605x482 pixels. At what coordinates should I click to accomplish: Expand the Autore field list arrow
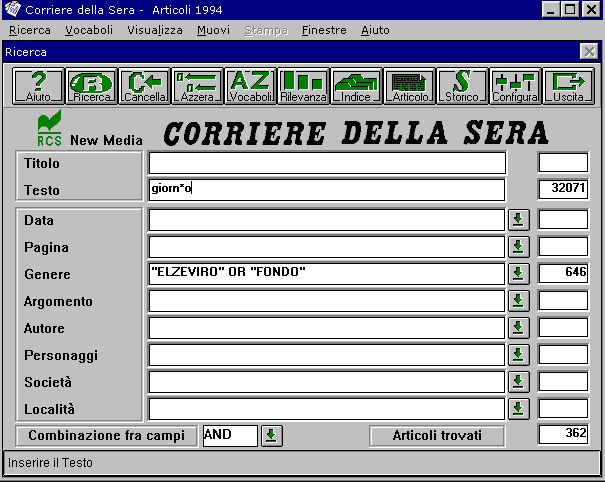tap(519, 328)
